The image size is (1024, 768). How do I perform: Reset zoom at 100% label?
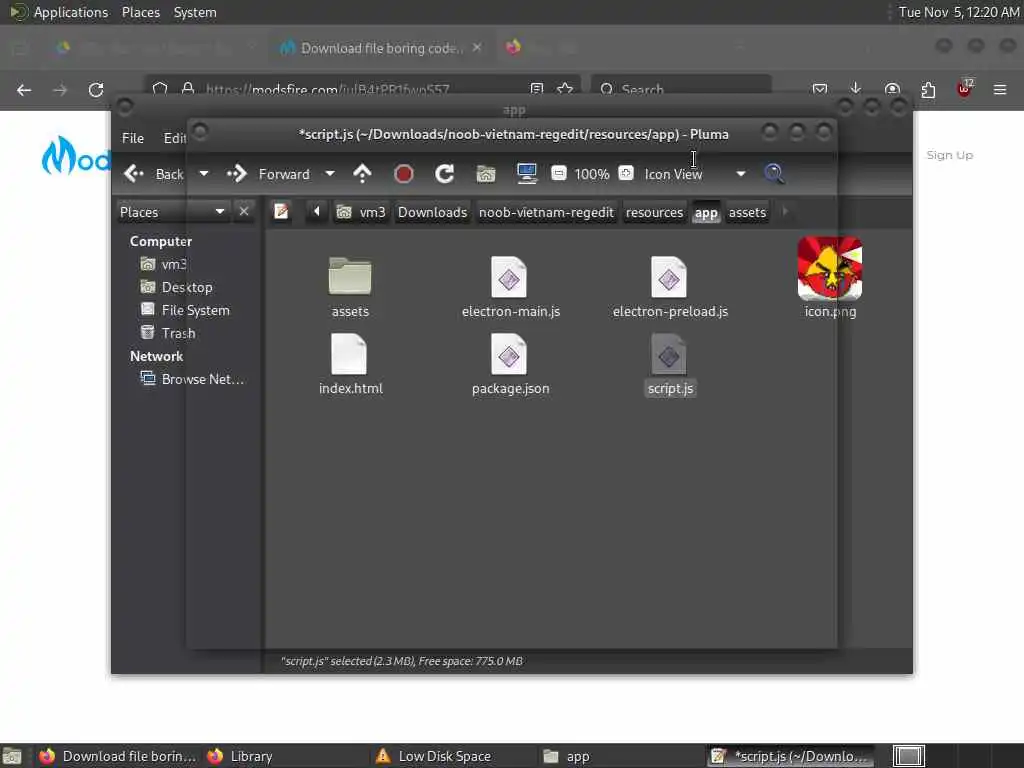592,174
